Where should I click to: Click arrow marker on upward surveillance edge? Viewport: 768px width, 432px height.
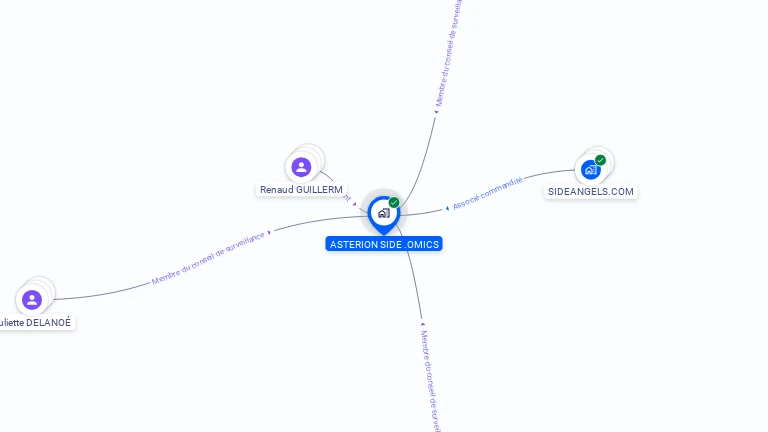click(x=436, y=112)
